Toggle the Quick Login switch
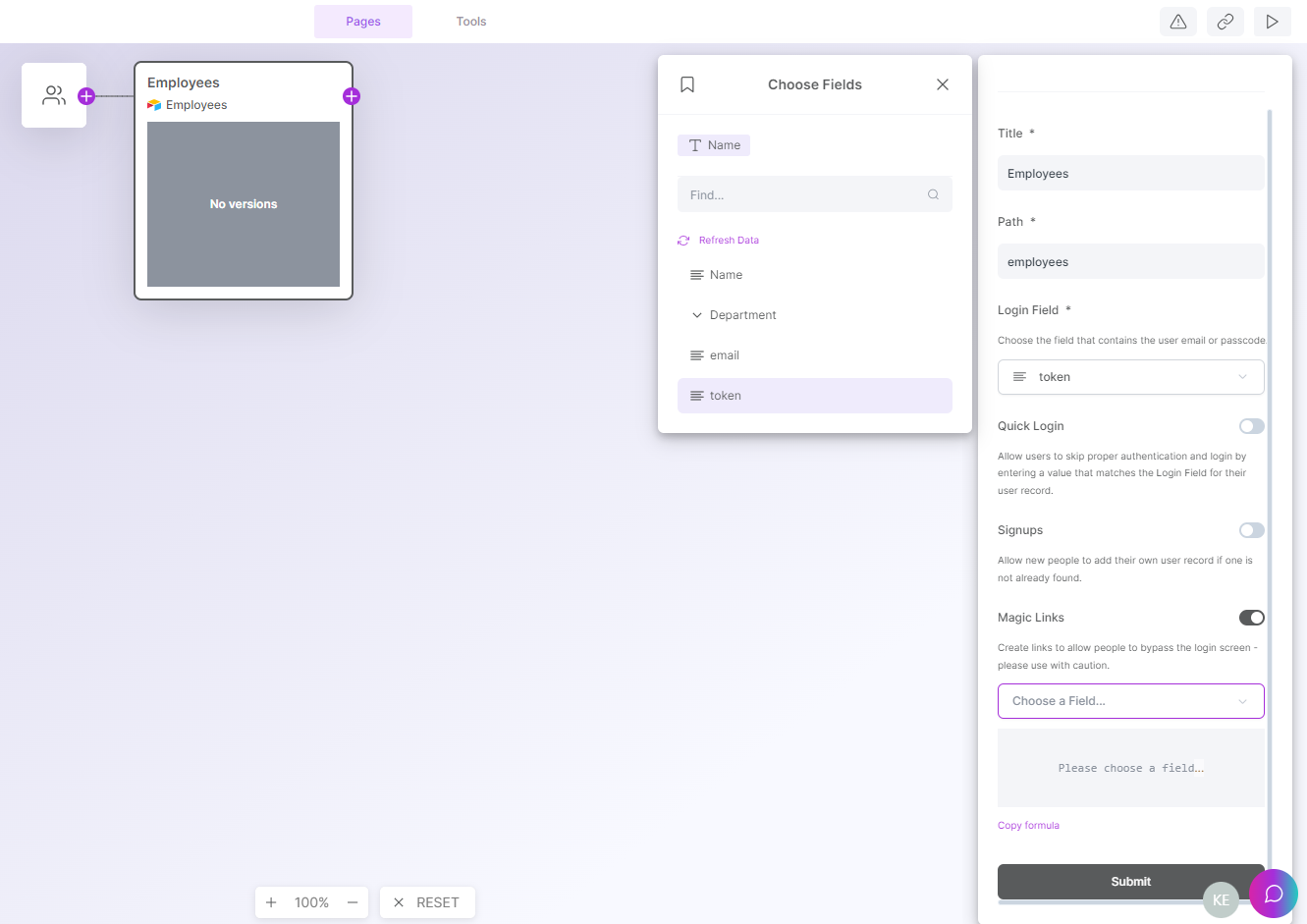 [x=1252, y=426]
